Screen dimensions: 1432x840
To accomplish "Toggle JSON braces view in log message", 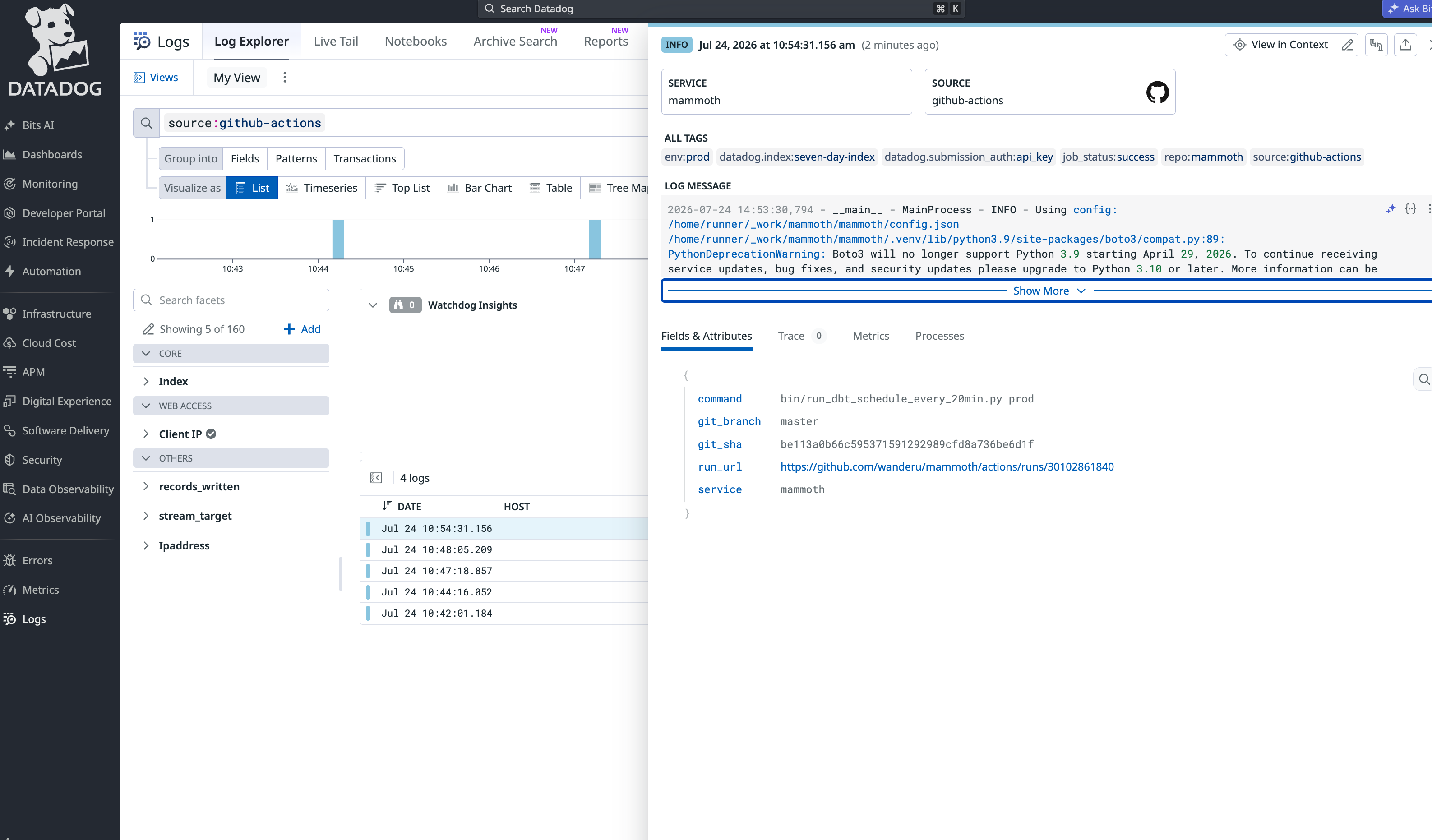I will click(x=1410, y=209).
